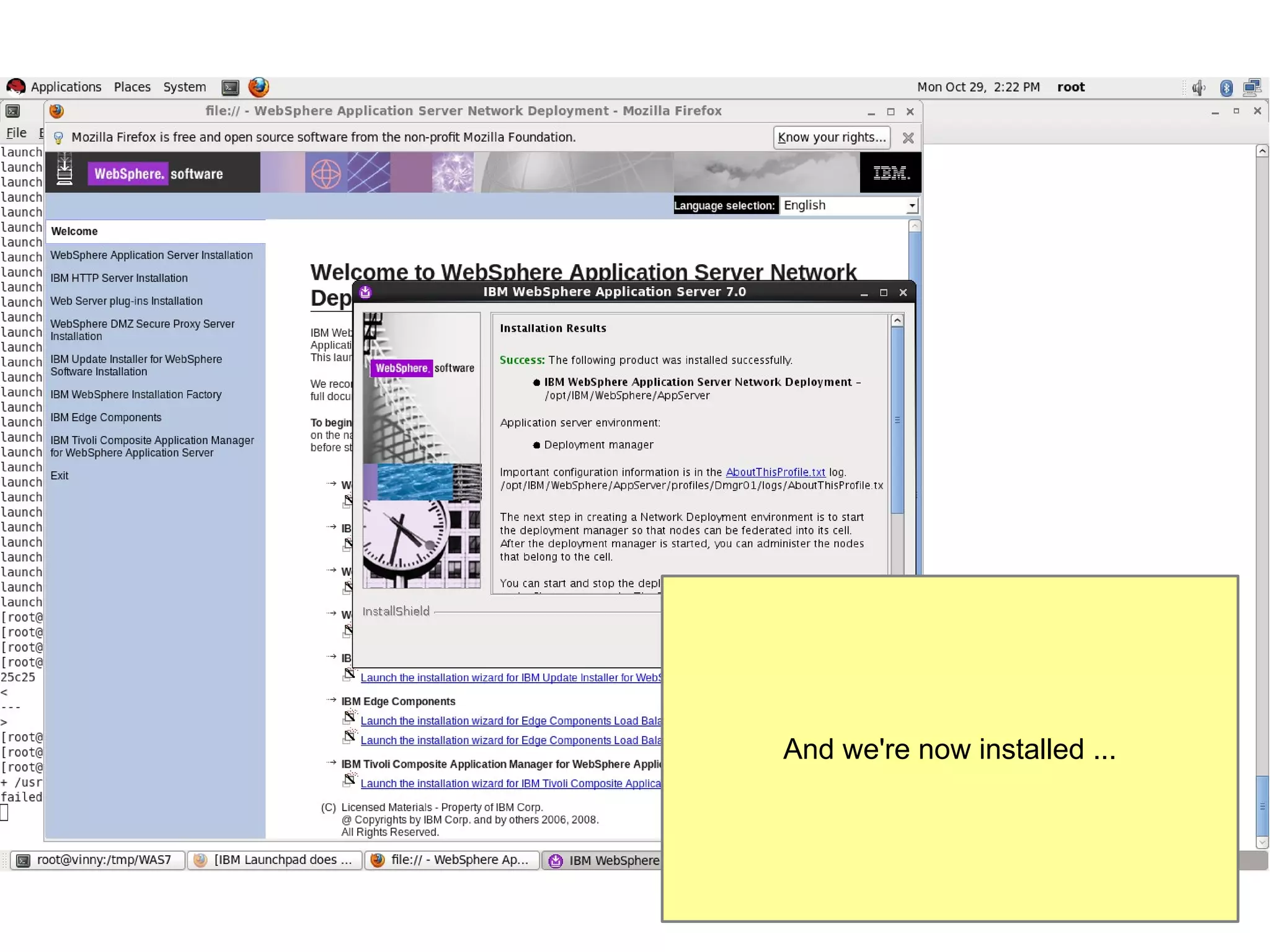Click launch icon beside IBM Update Installer link
Viewport: 1270px width, 952px height.
[350, 674]
